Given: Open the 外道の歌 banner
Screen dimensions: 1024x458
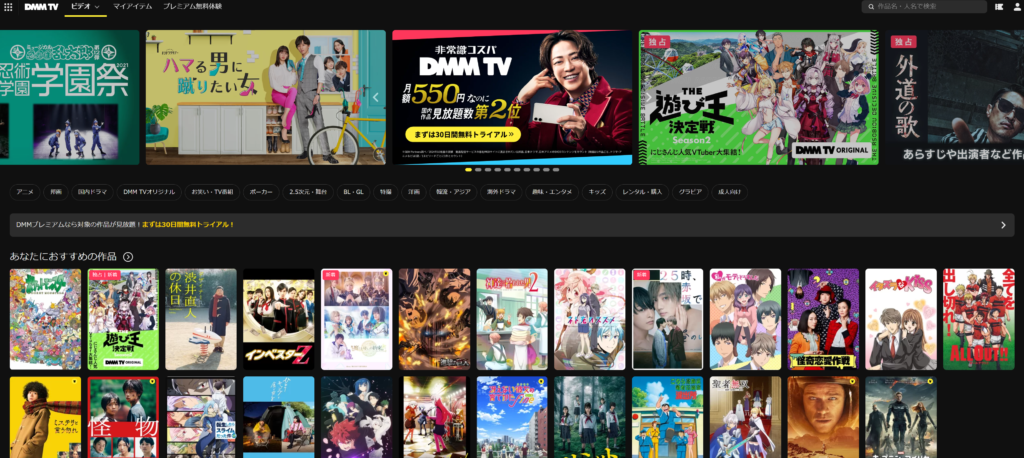Looking at the screenshot, I should [x=957, y=97].
